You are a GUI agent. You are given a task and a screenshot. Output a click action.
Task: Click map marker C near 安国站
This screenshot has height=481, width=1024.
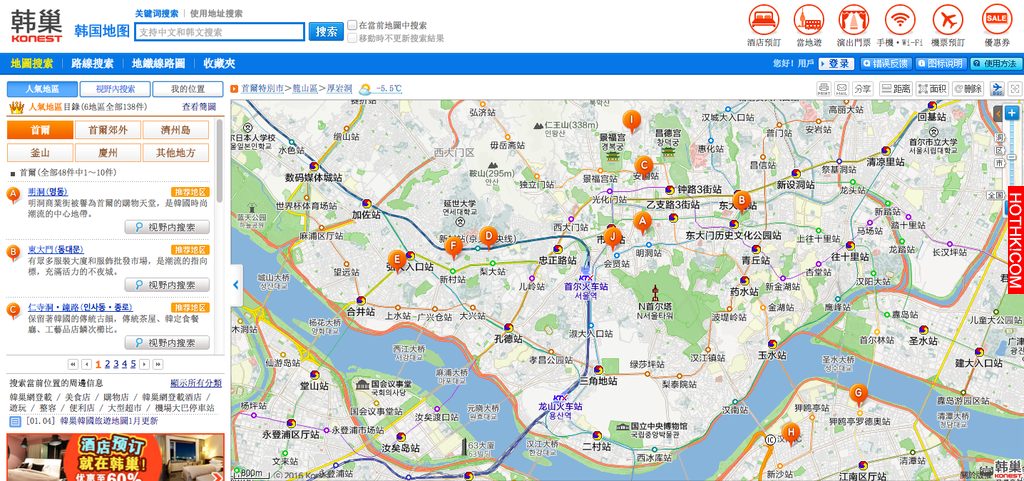tap(644, 166)
